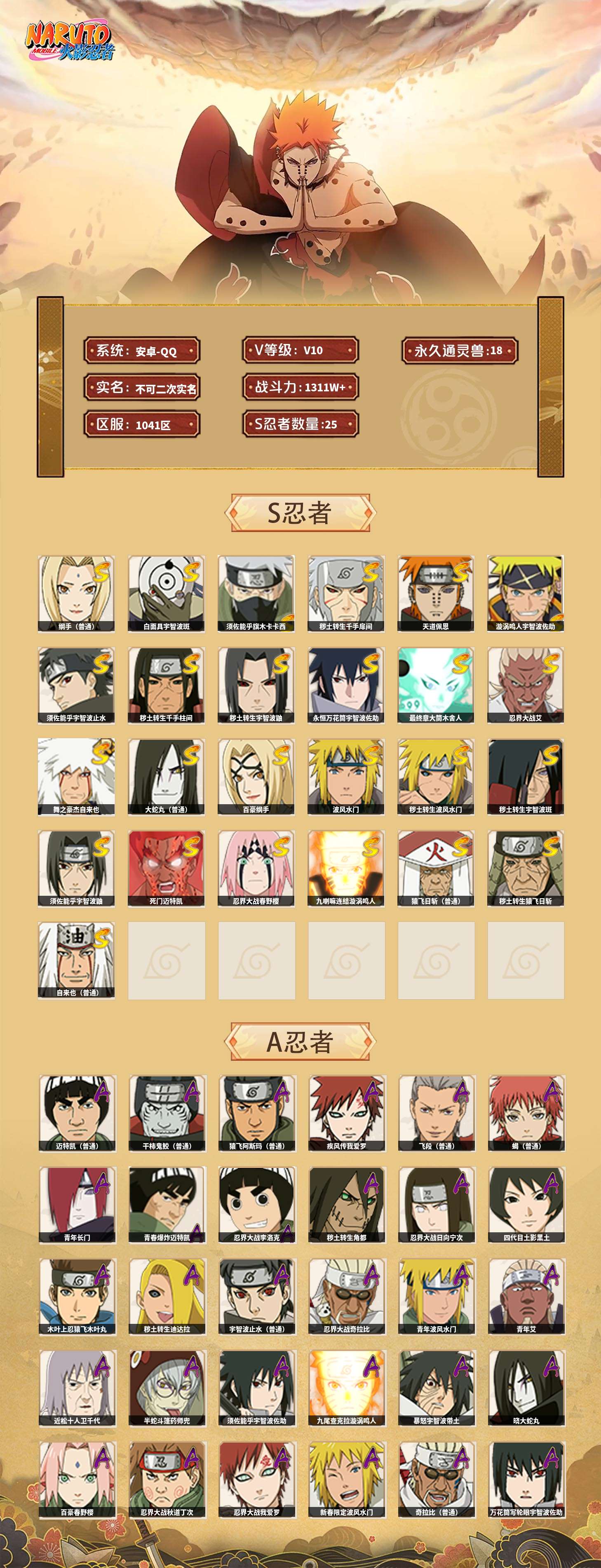Click the 百豪春野樱 A ninja icon

click(77, 1479)
